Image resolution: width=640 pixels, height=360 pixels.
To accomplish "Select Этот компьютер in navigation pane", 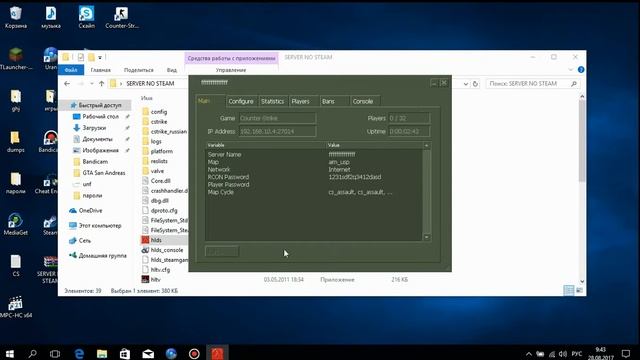I will tap(100, 225).
